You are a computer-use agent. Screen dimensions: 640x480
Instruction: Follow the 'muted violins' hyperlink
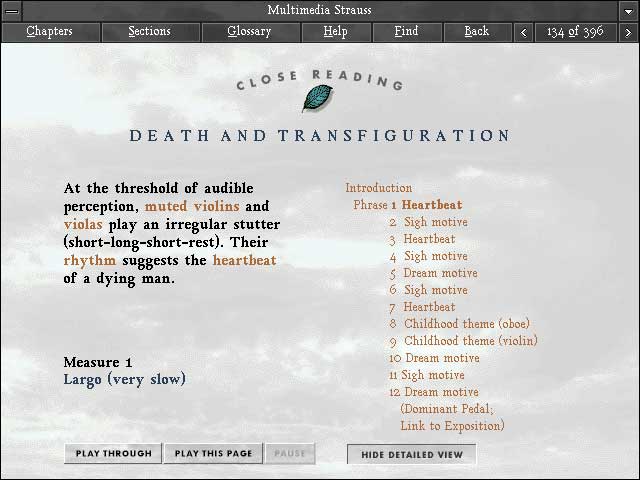point(192,206)
